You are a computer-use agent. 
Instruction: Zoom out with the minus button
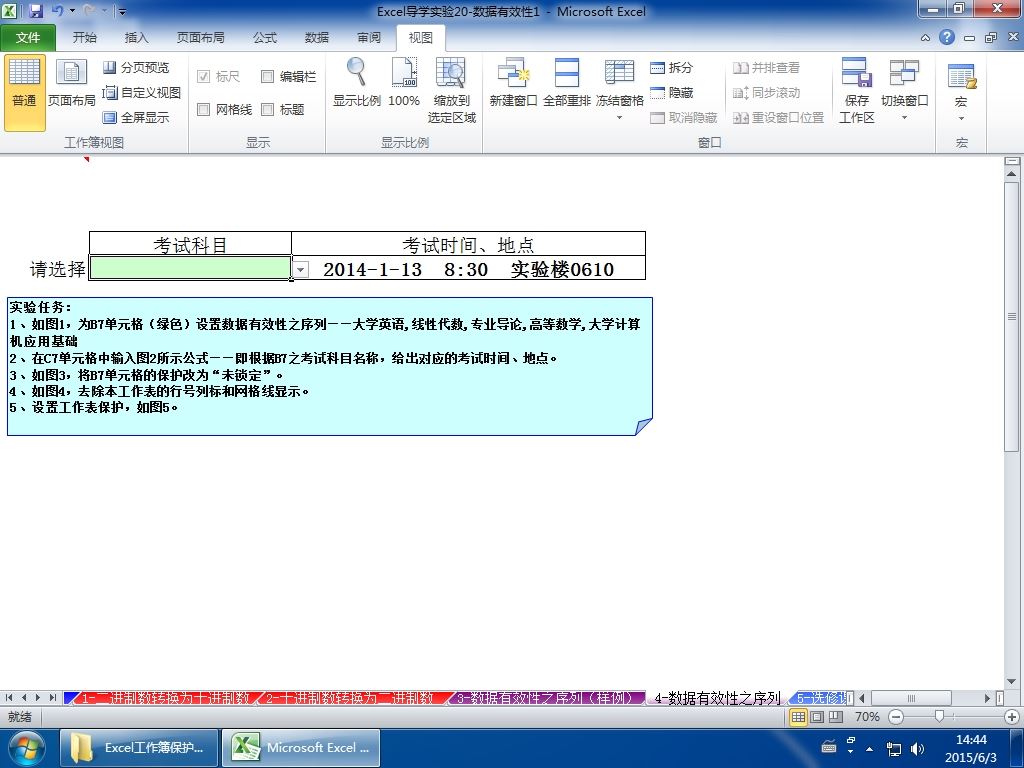coord(896,717)
